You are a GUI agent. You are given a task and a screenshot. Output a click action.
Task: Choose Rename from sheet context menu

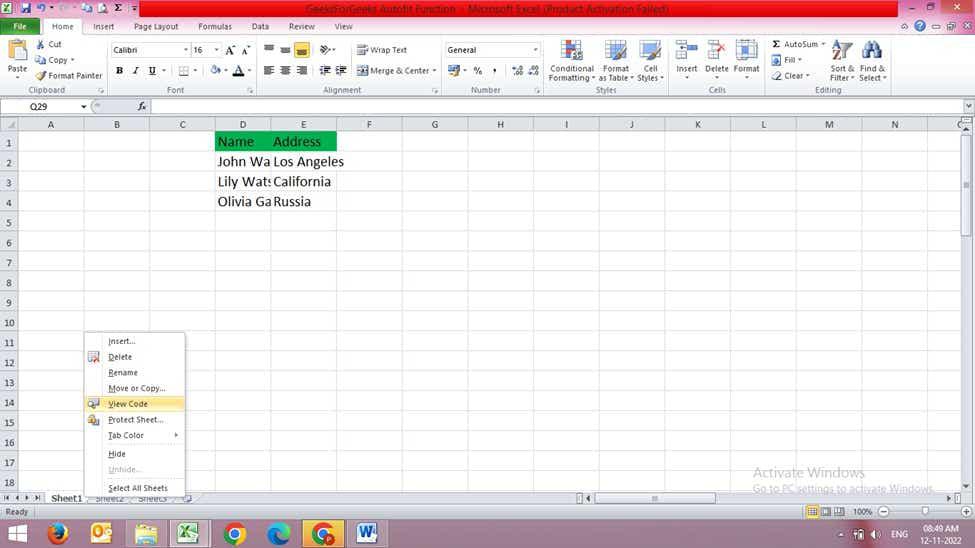(x=134, y=373)
